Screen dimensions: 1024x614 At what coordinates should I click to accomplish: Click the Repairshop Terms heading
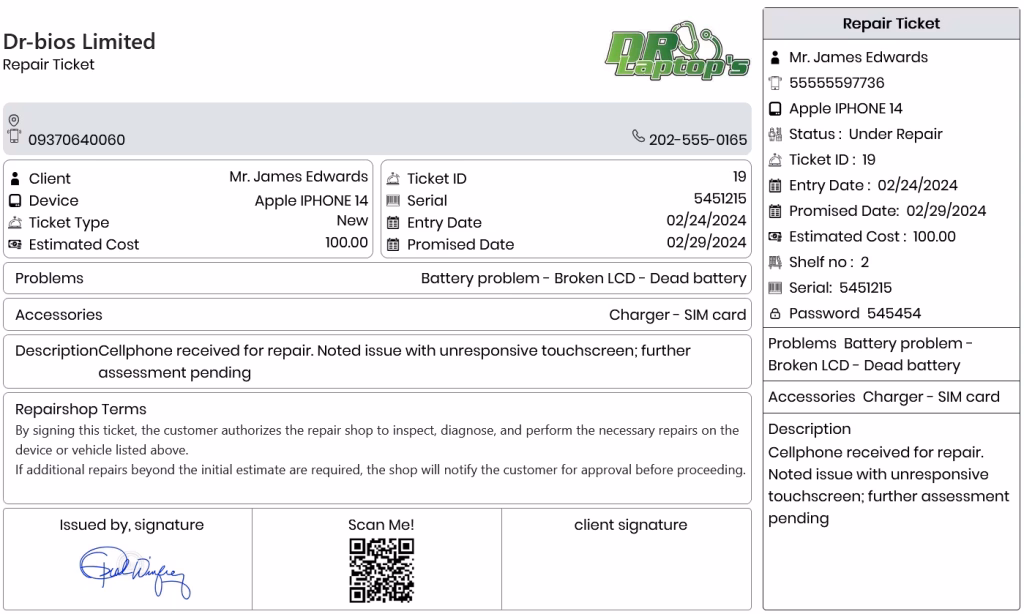(80, 410)
